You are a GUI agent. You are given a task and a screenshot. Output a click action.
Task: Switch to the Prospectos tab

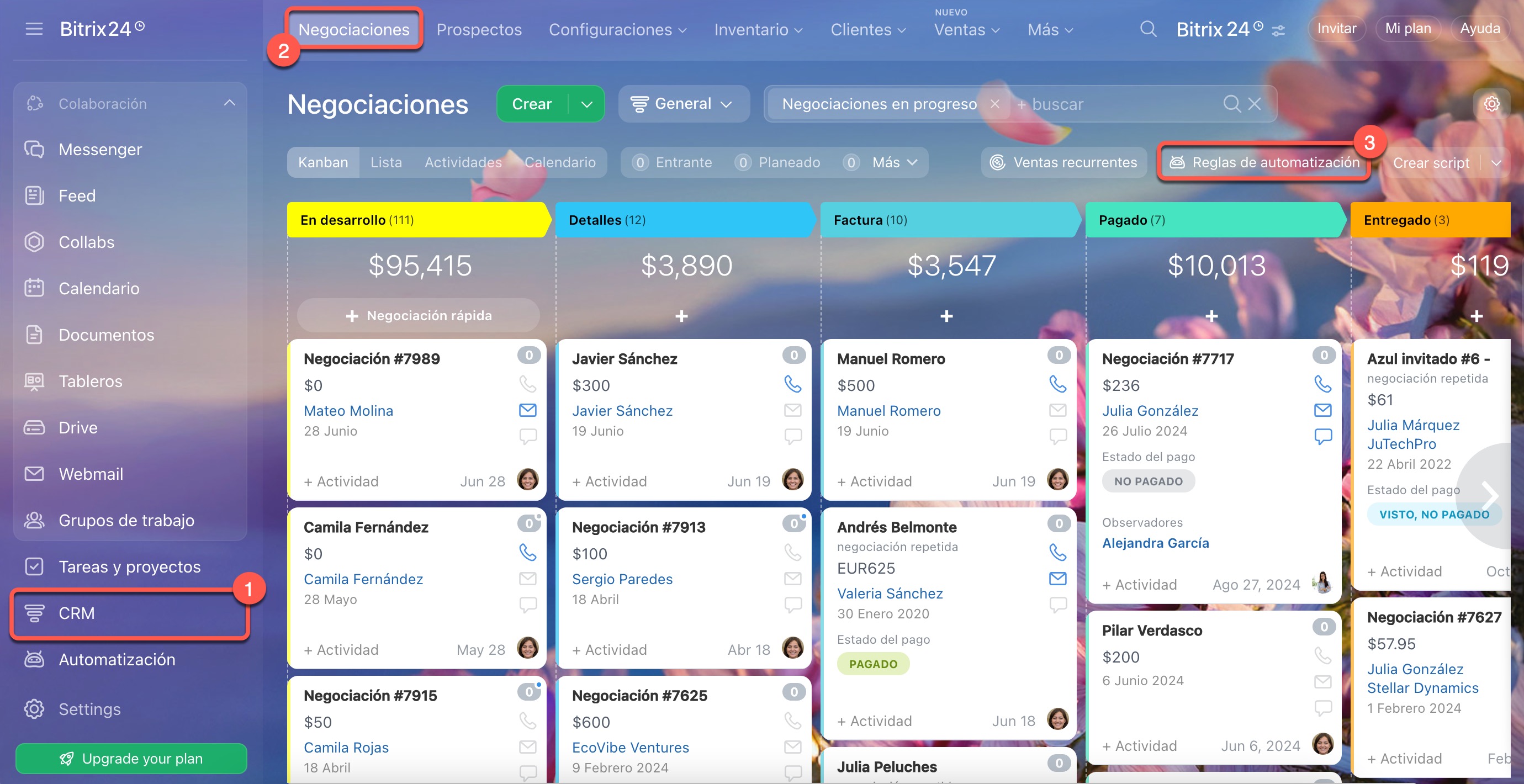(x=479, y=30)
